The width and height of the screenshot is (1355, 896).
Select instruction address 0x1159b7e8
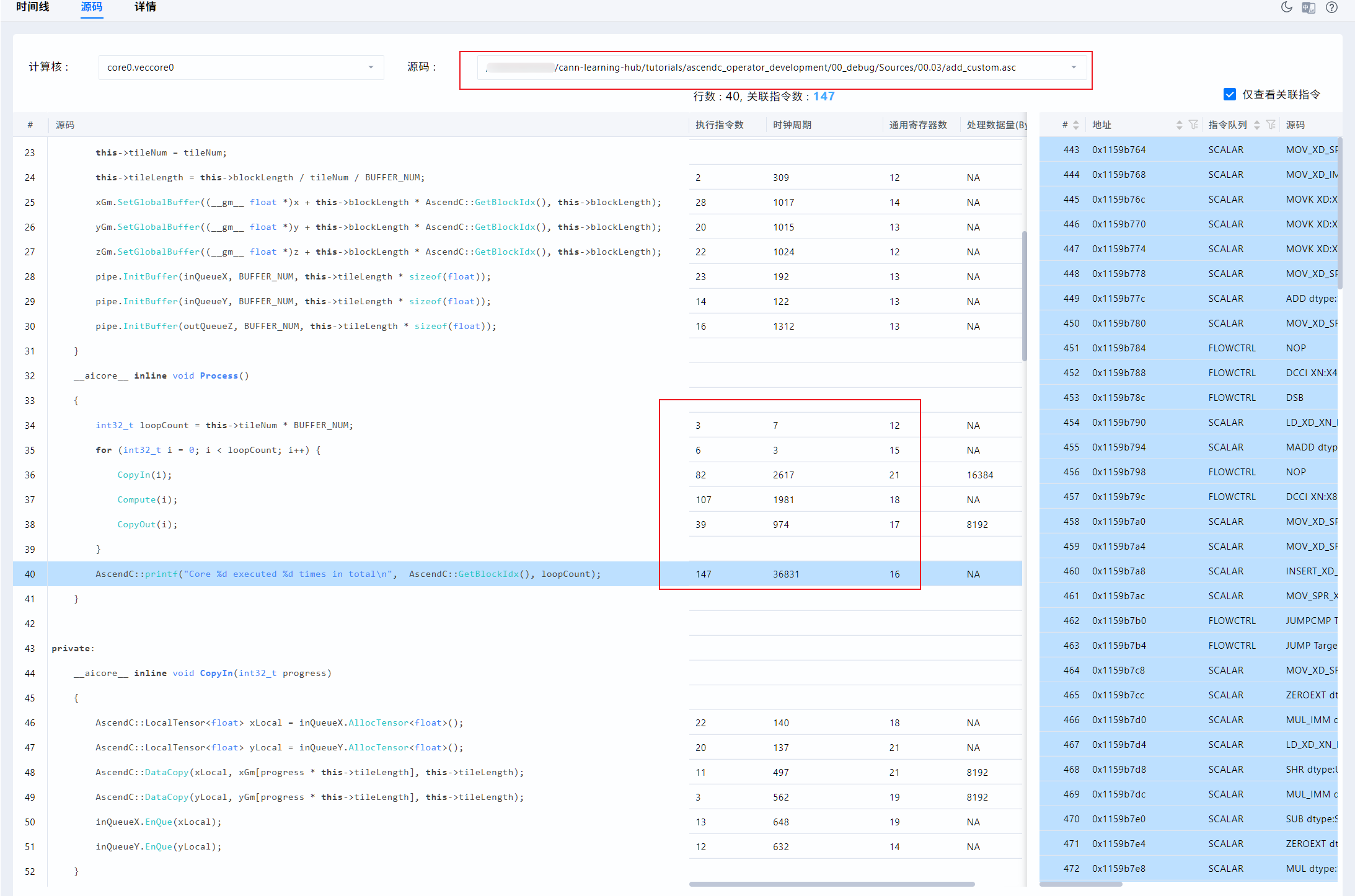point(1118,869)
